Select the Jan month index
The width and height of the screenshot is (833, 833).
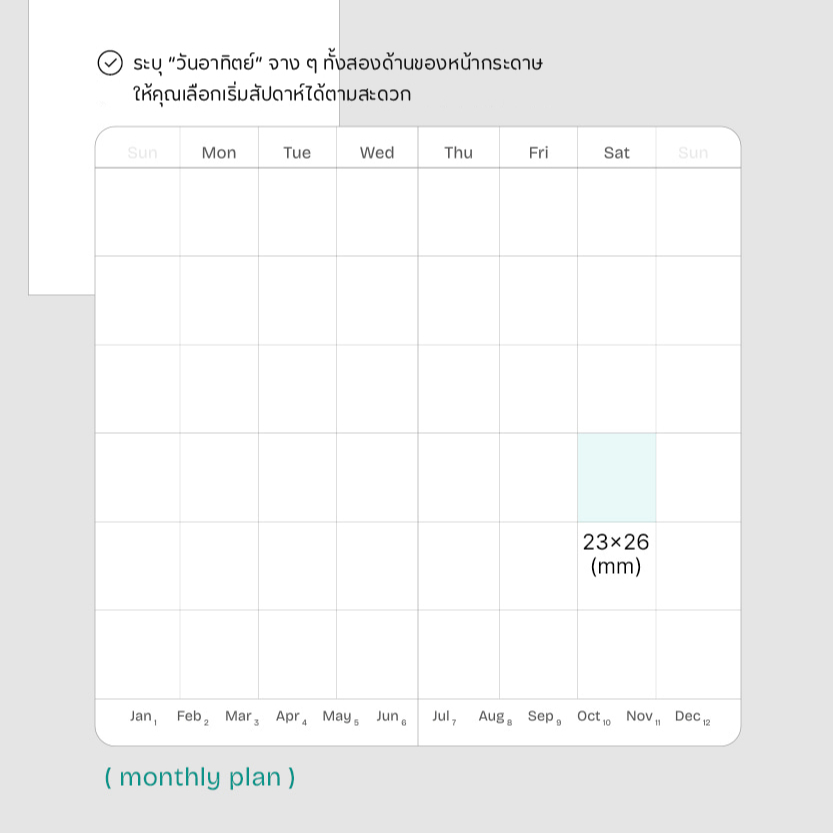(x=143, y=717)
